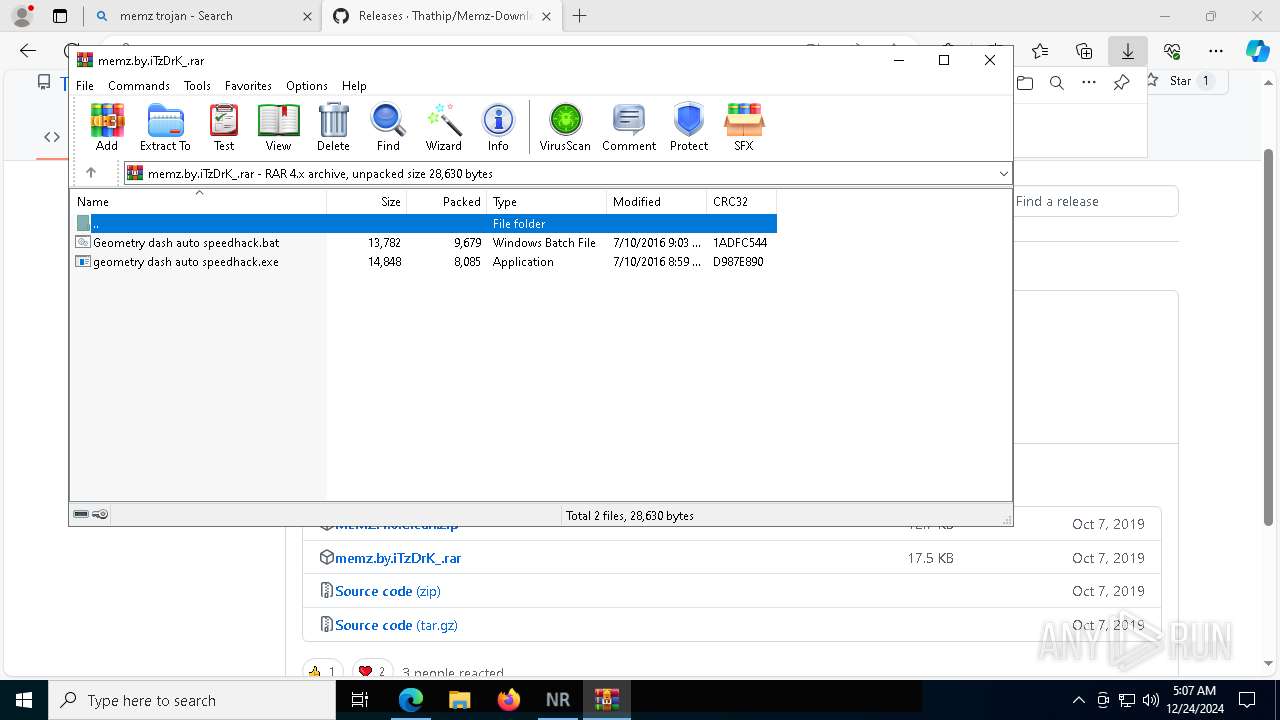The image size is (1280, 720).
Task: Select the parent folder '..' row
Action: (425, 223)
